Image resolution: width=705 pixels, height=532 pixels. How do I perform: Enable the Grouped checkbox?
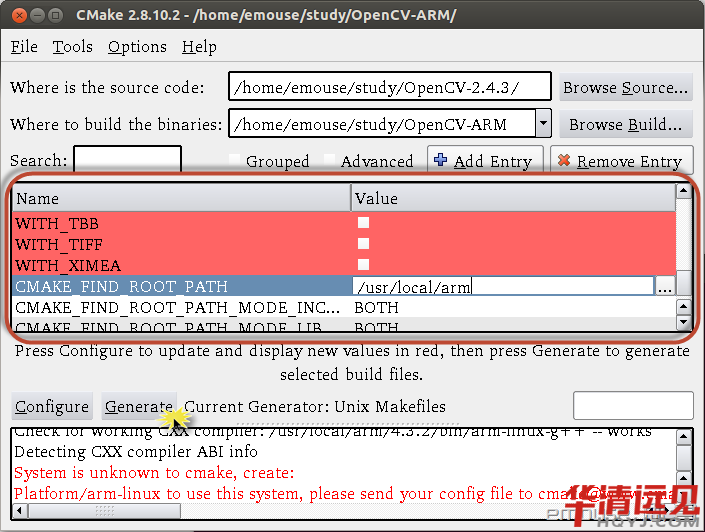tap(235, 161)
